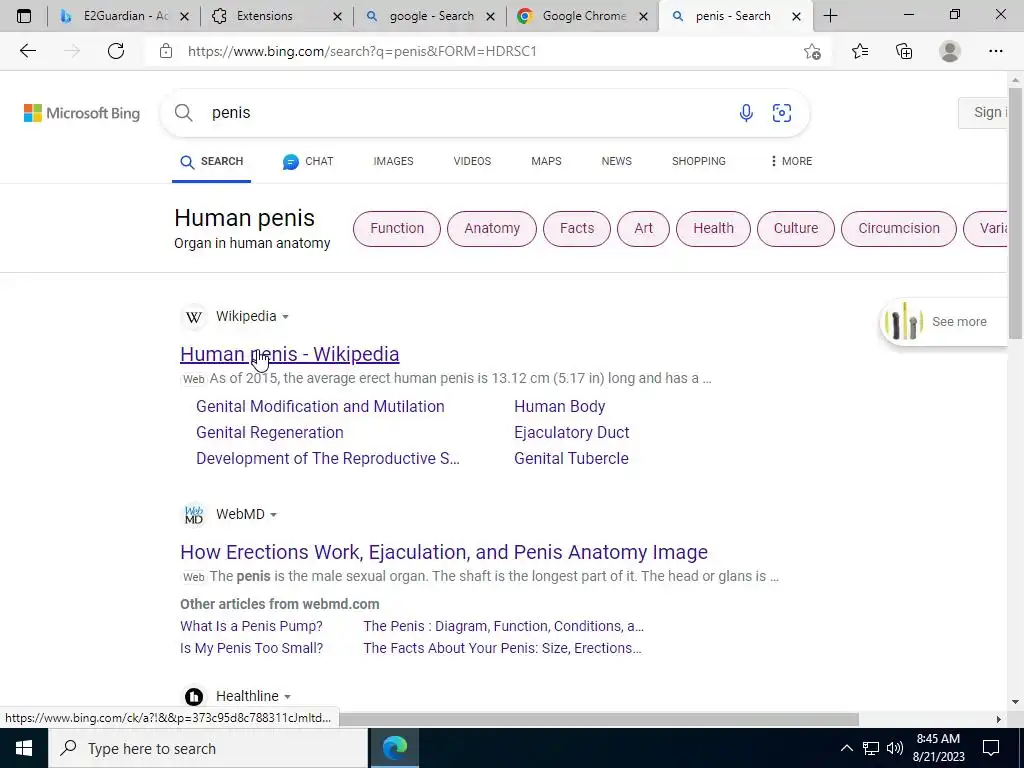Open the MAPS search tab
Image resolution: width=1024 pixels, height=768 pixels.
pyautogui.click(x=546, y=161)
